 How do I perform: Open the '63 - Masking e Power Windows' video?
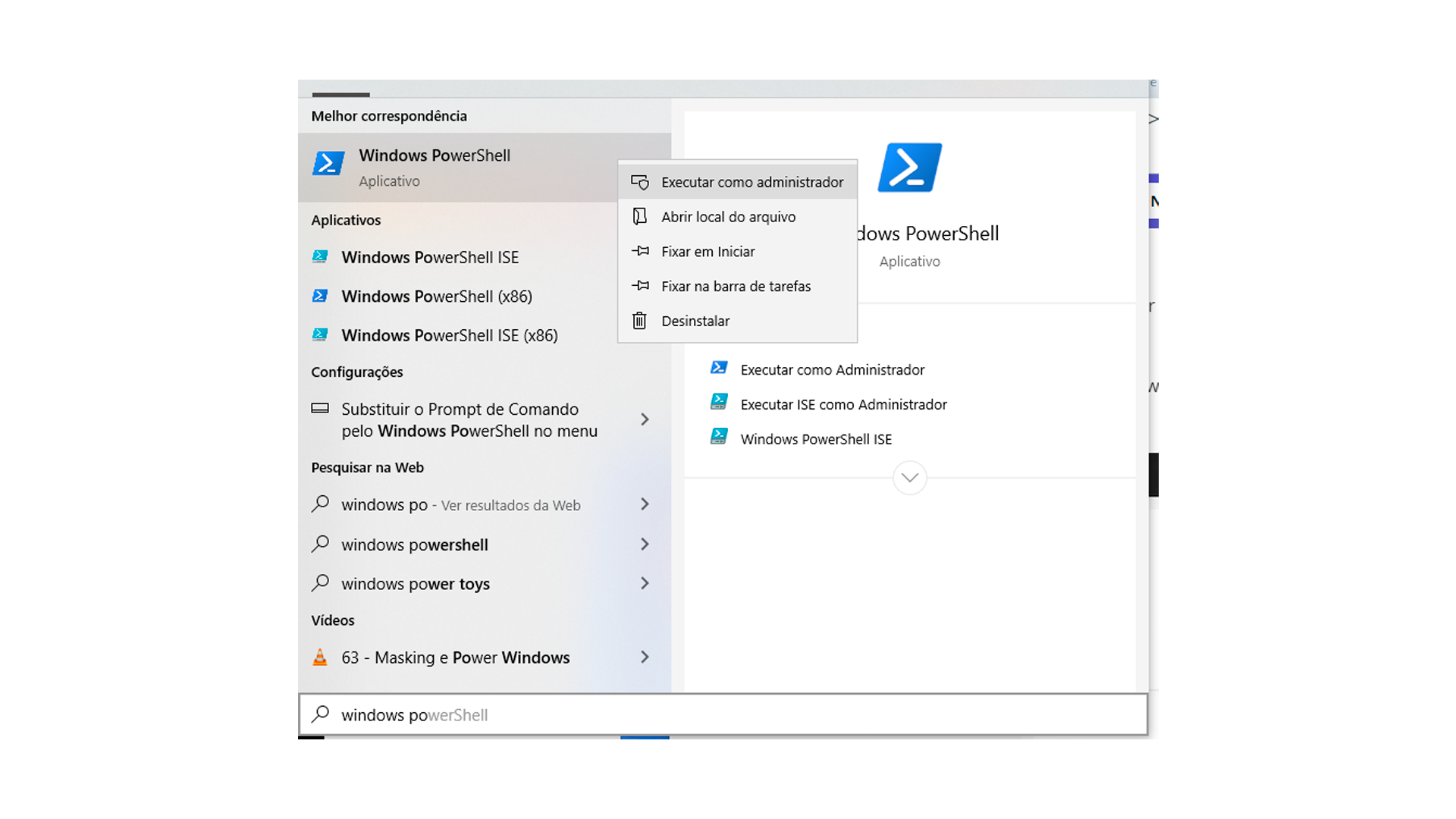tap(485, 657)
